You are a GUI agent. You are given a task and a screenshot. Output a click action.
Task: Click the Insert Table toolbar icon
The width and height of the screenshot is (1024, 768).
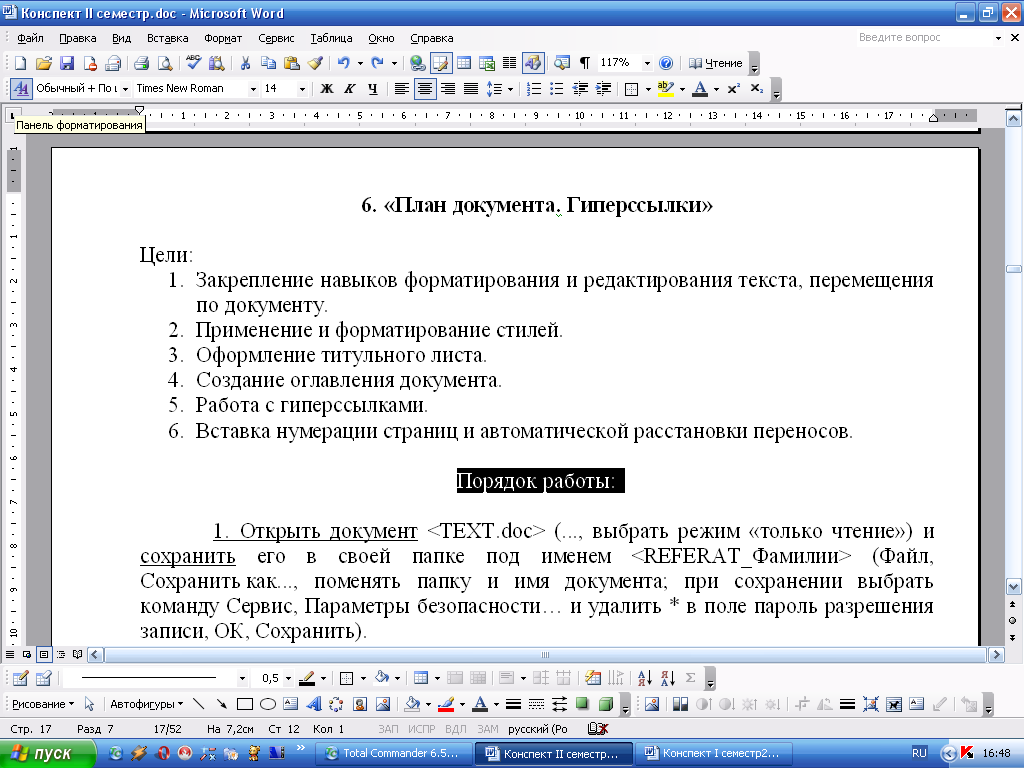464,63
